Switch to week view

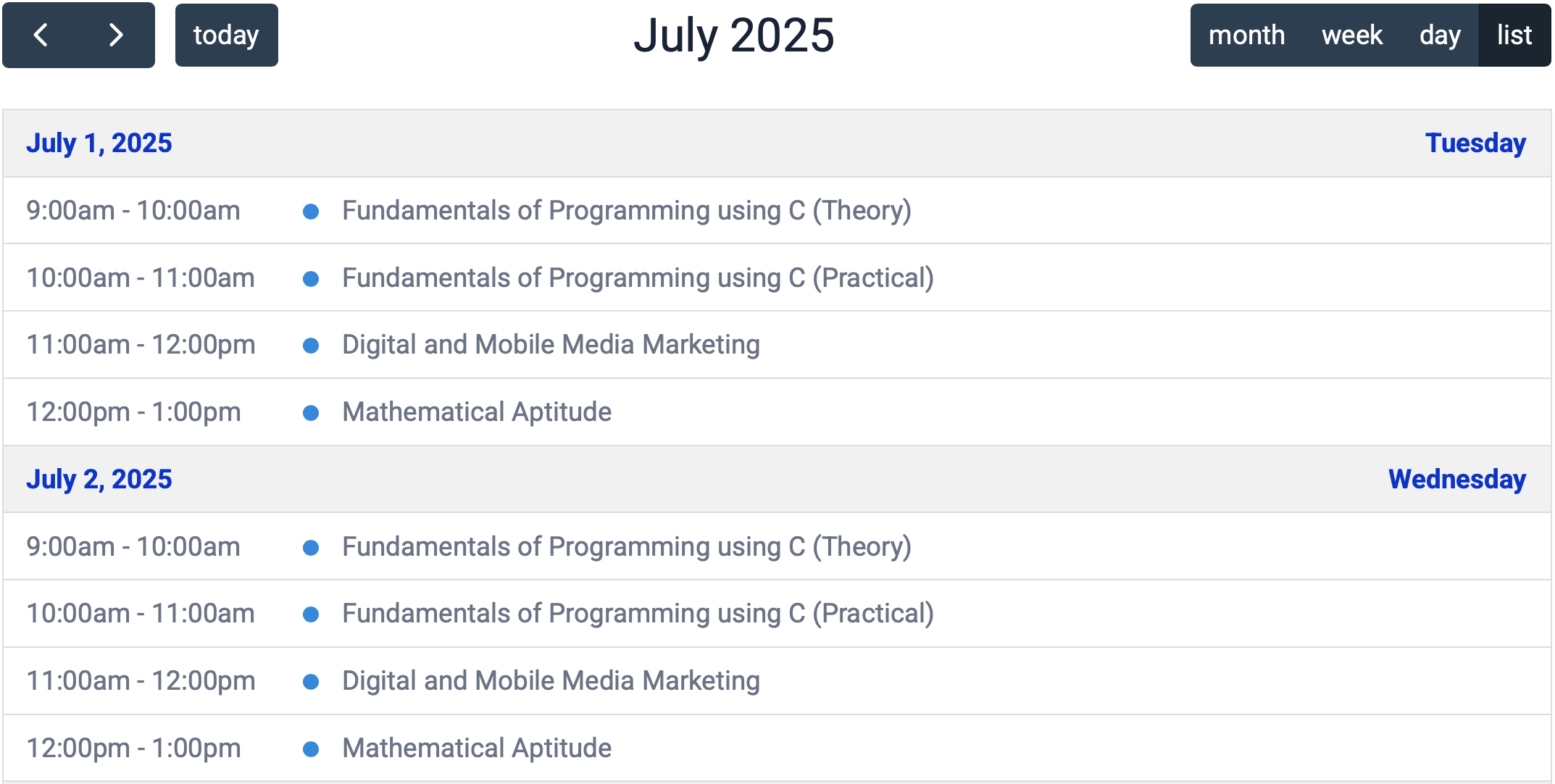(1353, 35)
